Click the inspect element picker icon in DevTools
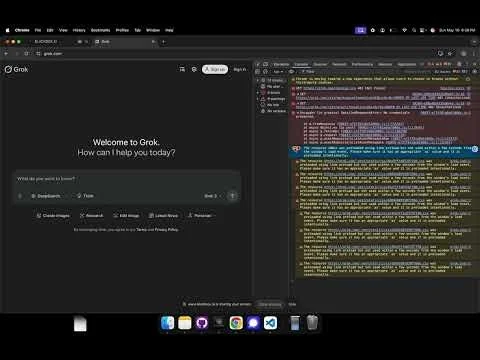This screenshot has height=360, width=480. pos(258,64)
